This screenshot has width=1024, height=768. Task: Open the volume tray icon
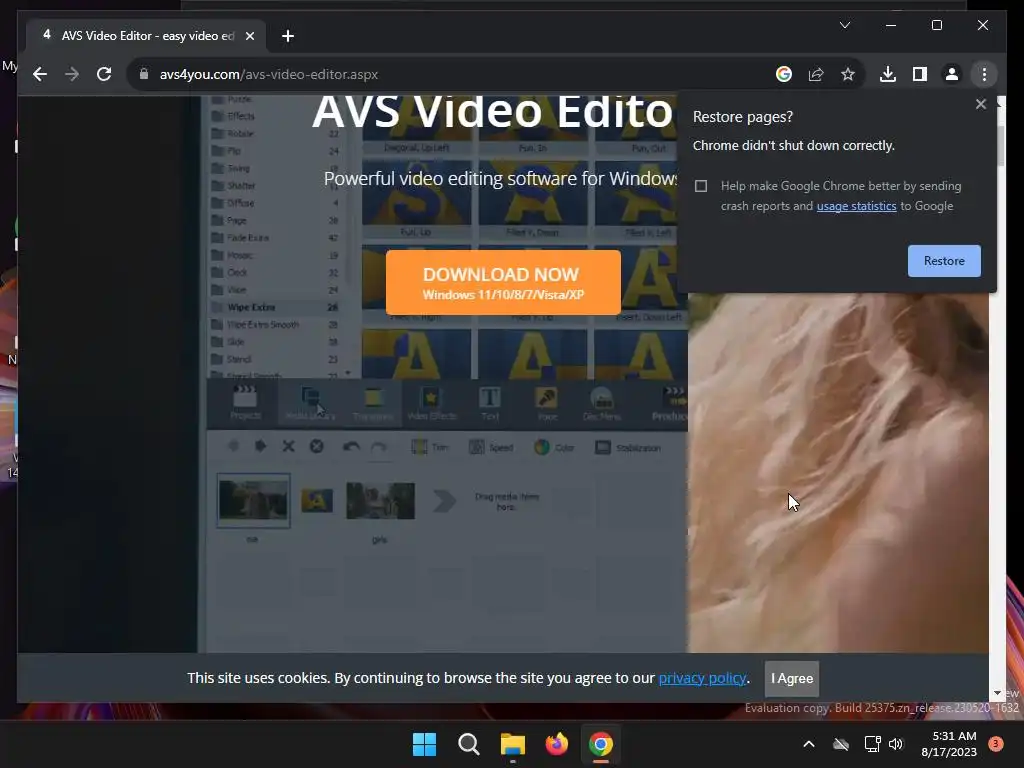[896, 744]
